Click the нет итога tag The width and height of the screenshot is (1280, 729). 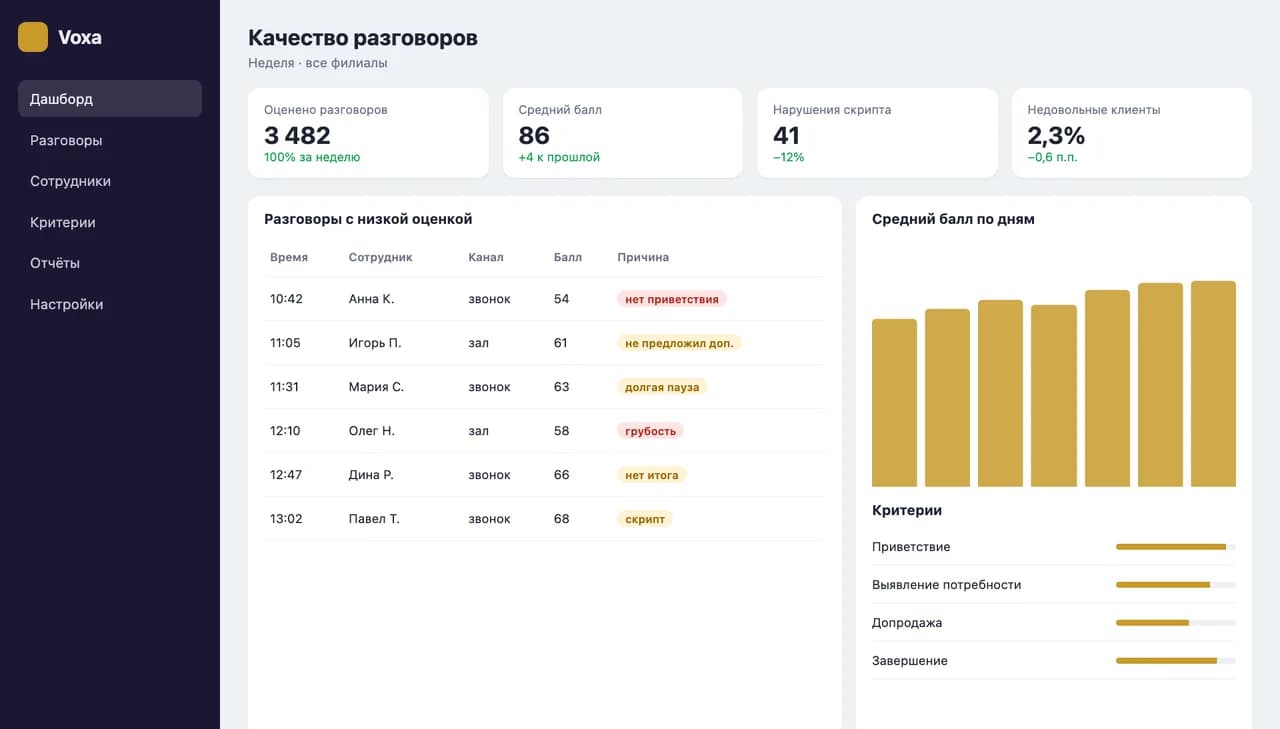pyautogui.click(x=652, y=475)
